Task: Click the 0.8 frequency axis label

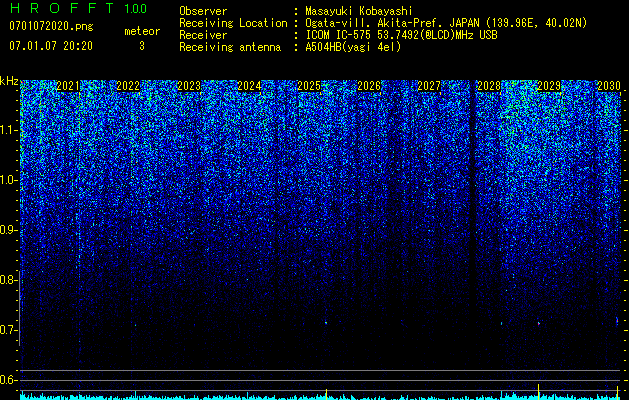Action: click(x=8, y=280)
